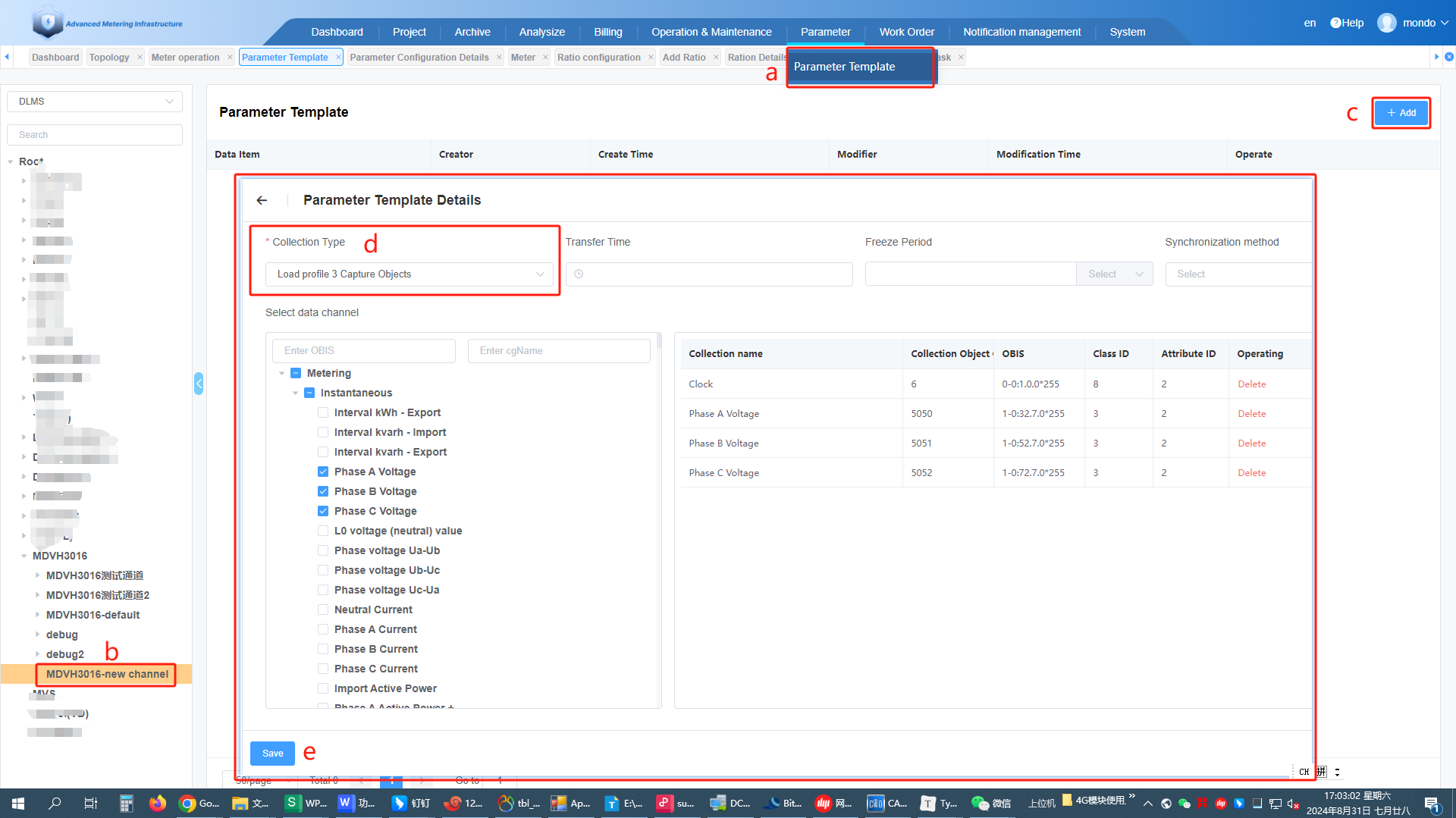Close the Topology tab
Screen dimensions: 1456x818
tap(140, 57)
